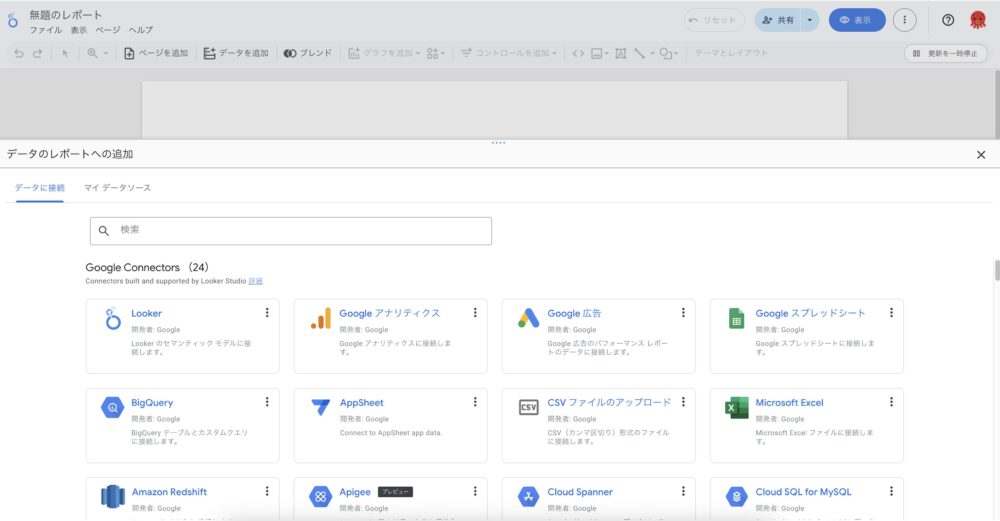1000x521 pixels.
Task: Close the データのレポートへの追加 panel
Action: [980, 155]
